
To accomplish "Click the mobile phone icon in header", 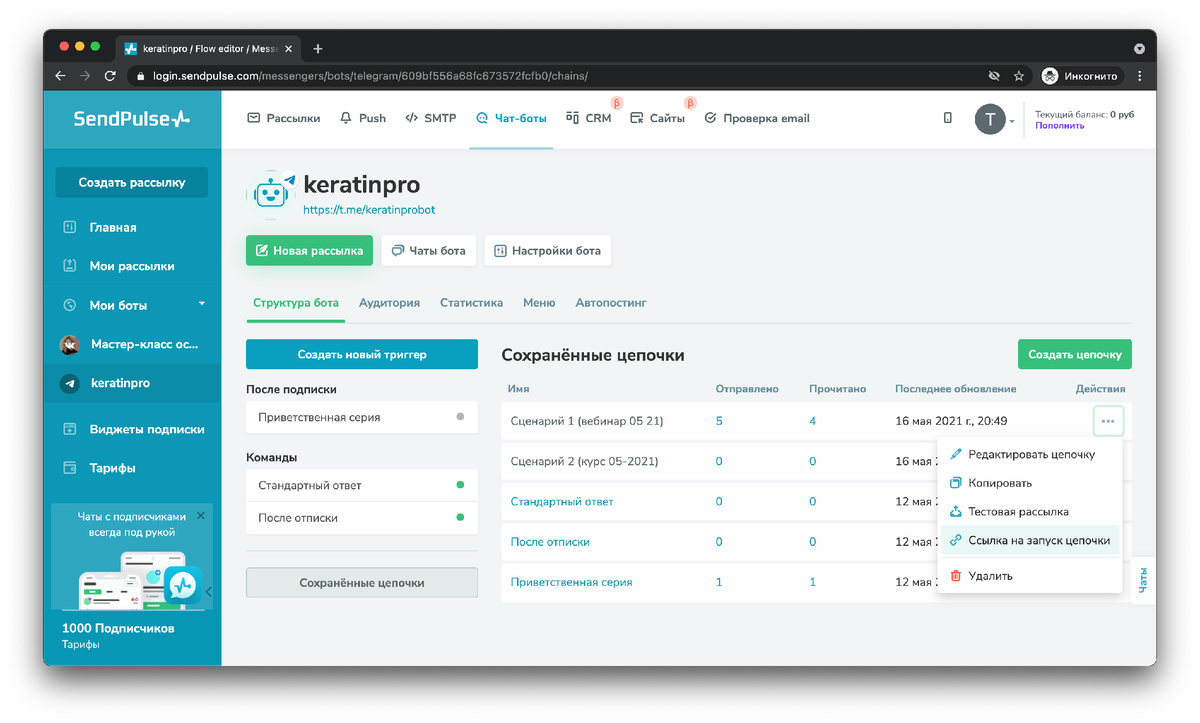I will [x=948, y=118].
